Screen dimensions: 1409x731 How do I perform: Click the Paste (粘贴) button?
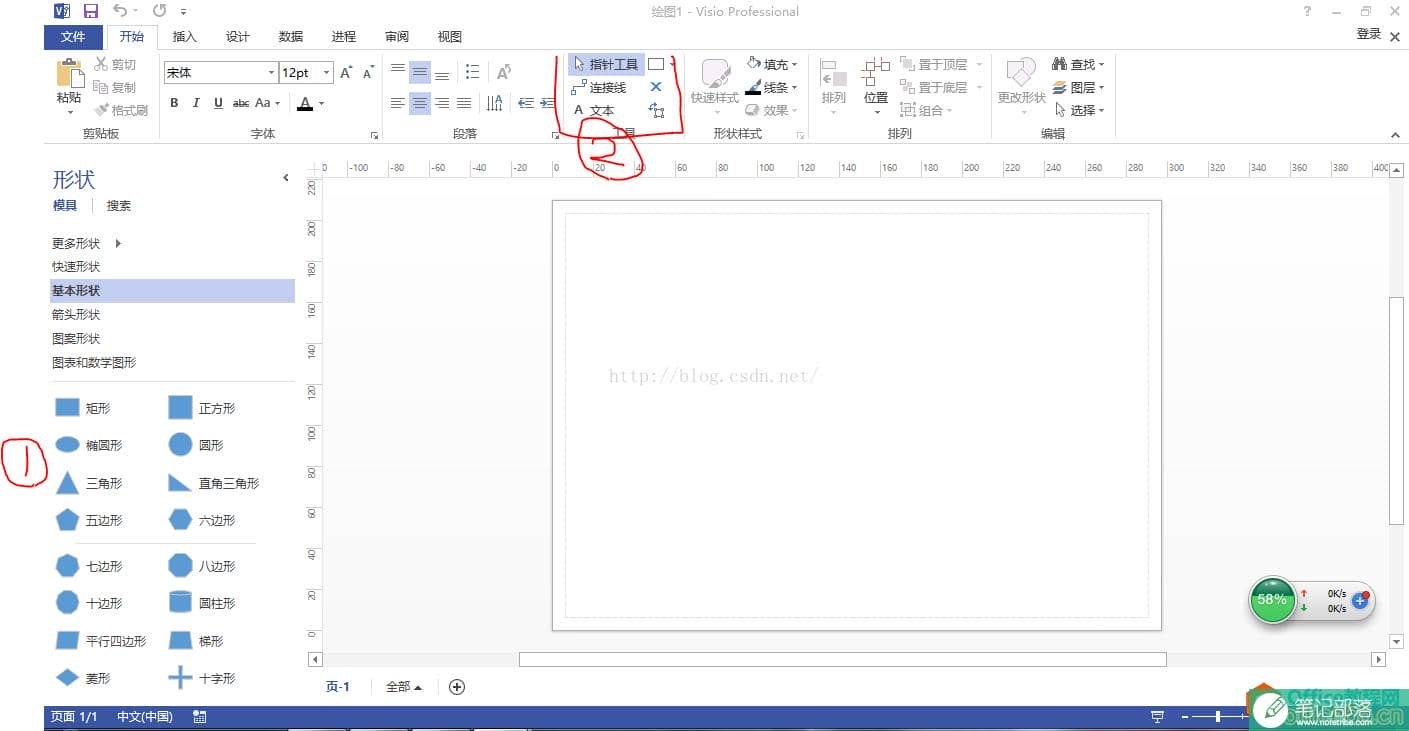click(69, 85)
